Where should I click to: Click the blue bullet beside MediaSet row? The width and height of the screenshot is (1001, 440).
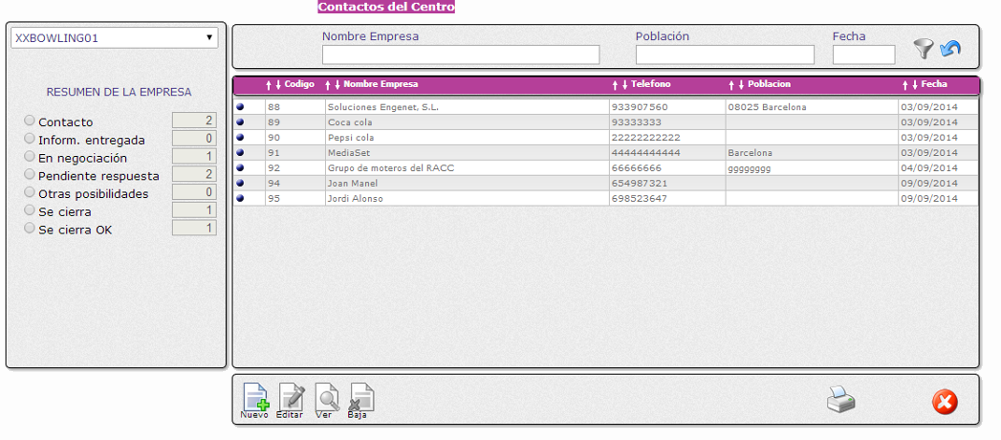[240, 153]
